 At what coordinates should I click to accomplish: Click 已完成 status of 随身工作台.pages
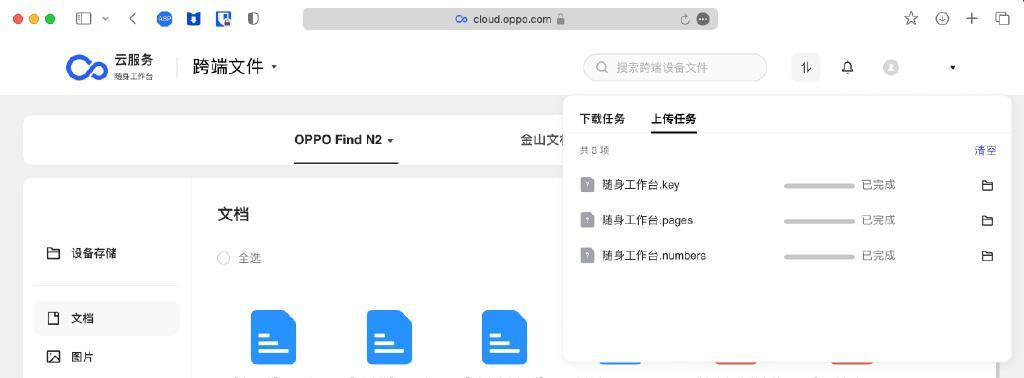point(878,220)
